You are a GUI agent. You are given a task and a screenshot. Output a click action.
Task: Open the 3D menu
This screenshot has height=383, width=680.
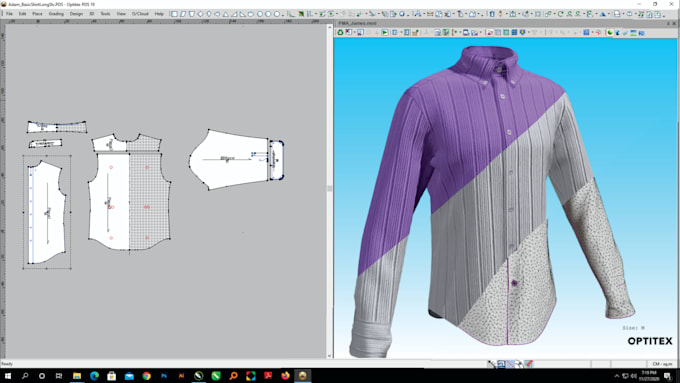pos(92,14)
